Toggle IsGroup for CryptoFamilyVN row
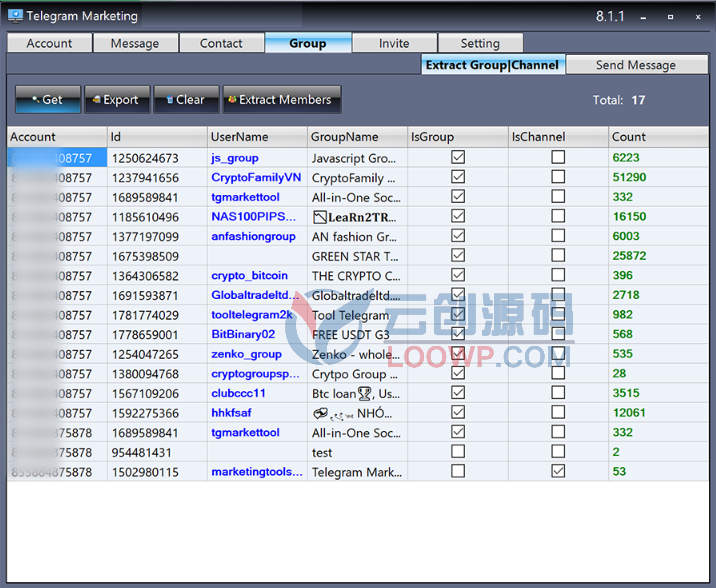Screen dimensions: 716x588 [458, 177]
